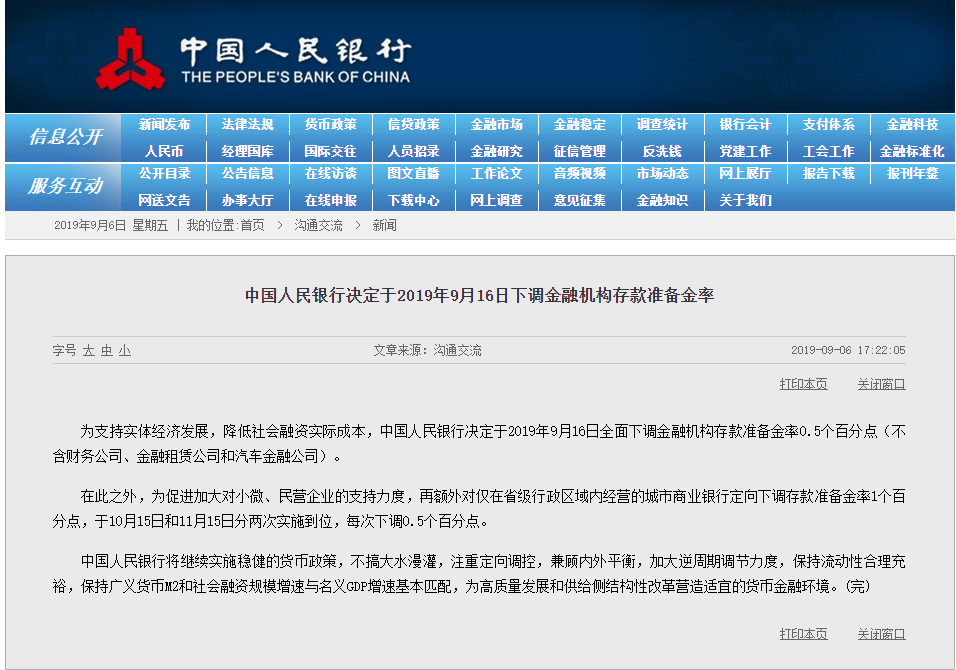Select 调查统计 in the navigation
The height and width of the screenshot is (670, 956).
pos(662,125)
